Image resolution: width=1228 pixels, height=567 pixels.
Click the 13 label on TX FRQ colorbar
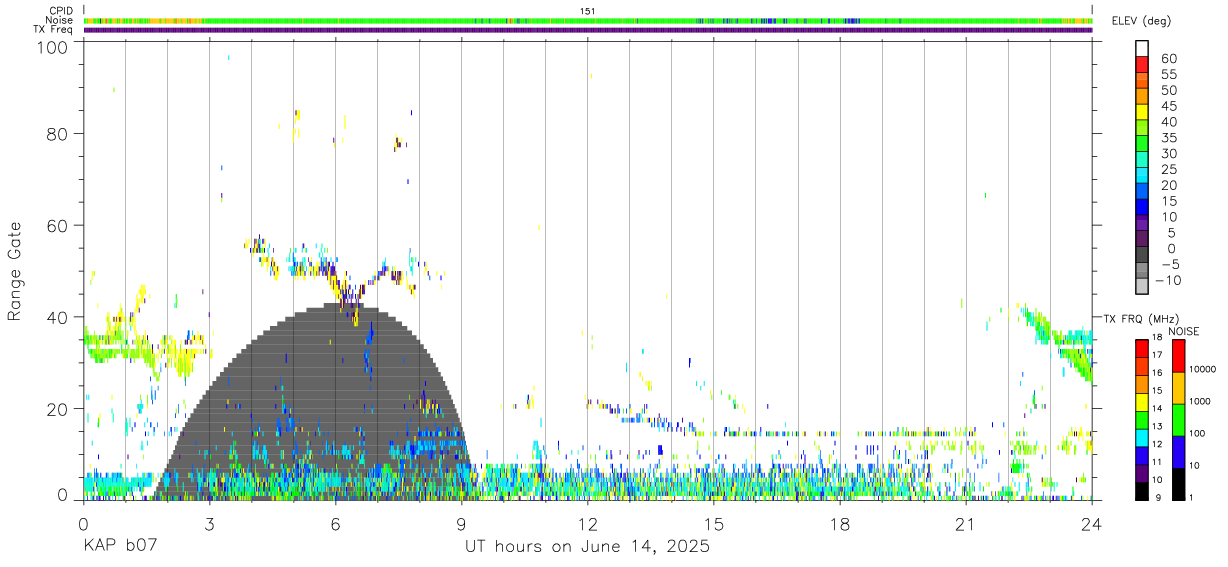tap(1158, 427)
